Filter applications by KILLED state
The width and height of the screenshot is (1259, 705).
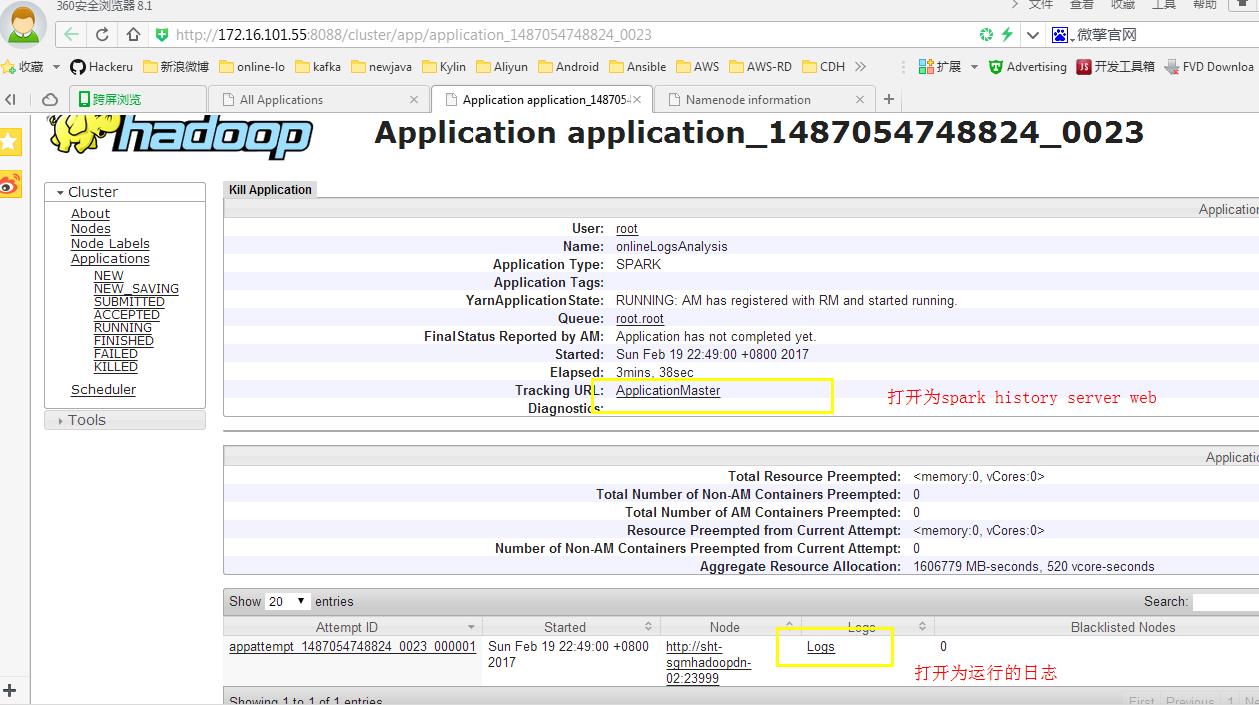[x=116, y=366]
